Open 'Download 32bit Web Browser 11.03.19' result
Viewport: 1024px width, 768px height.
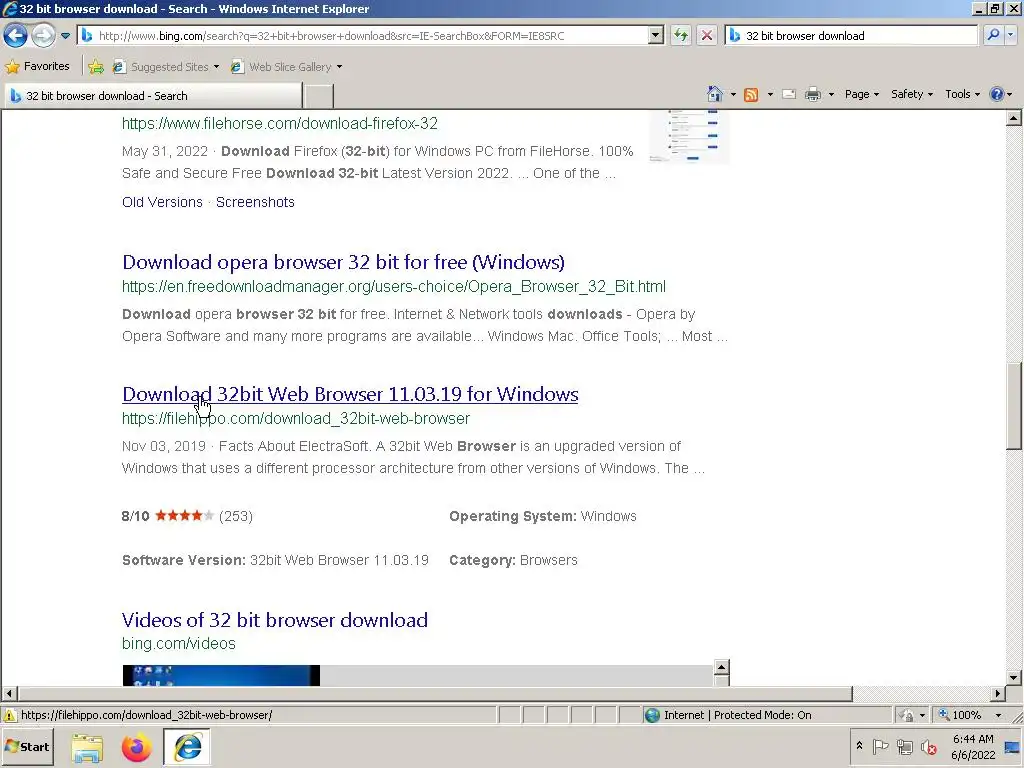click(x=350, y=394)
